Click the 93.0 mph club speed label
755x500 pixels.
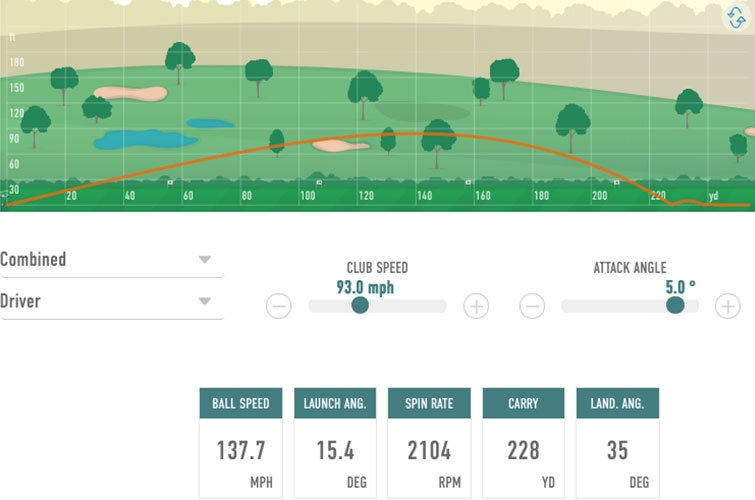(x=365, y=288)
